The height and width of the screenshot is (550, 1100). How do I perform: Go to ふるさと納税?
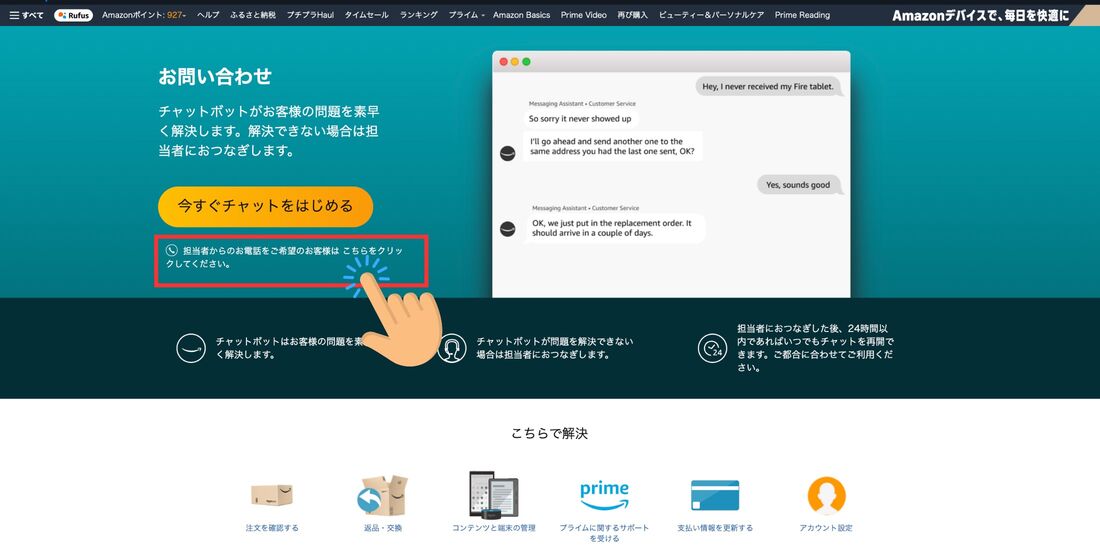pyautogui.click(x=253, y=15)
